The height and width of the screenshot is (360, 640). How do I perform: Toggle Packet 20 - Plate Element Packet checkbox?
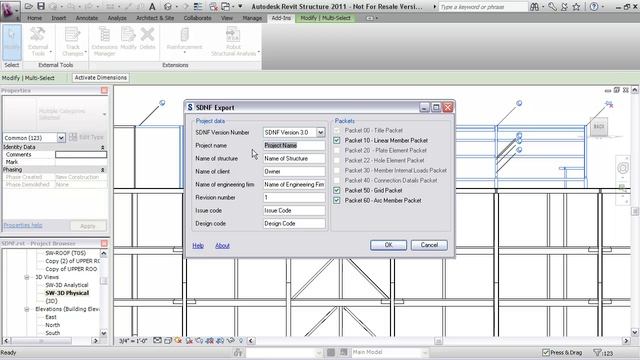tap(337, 151)
